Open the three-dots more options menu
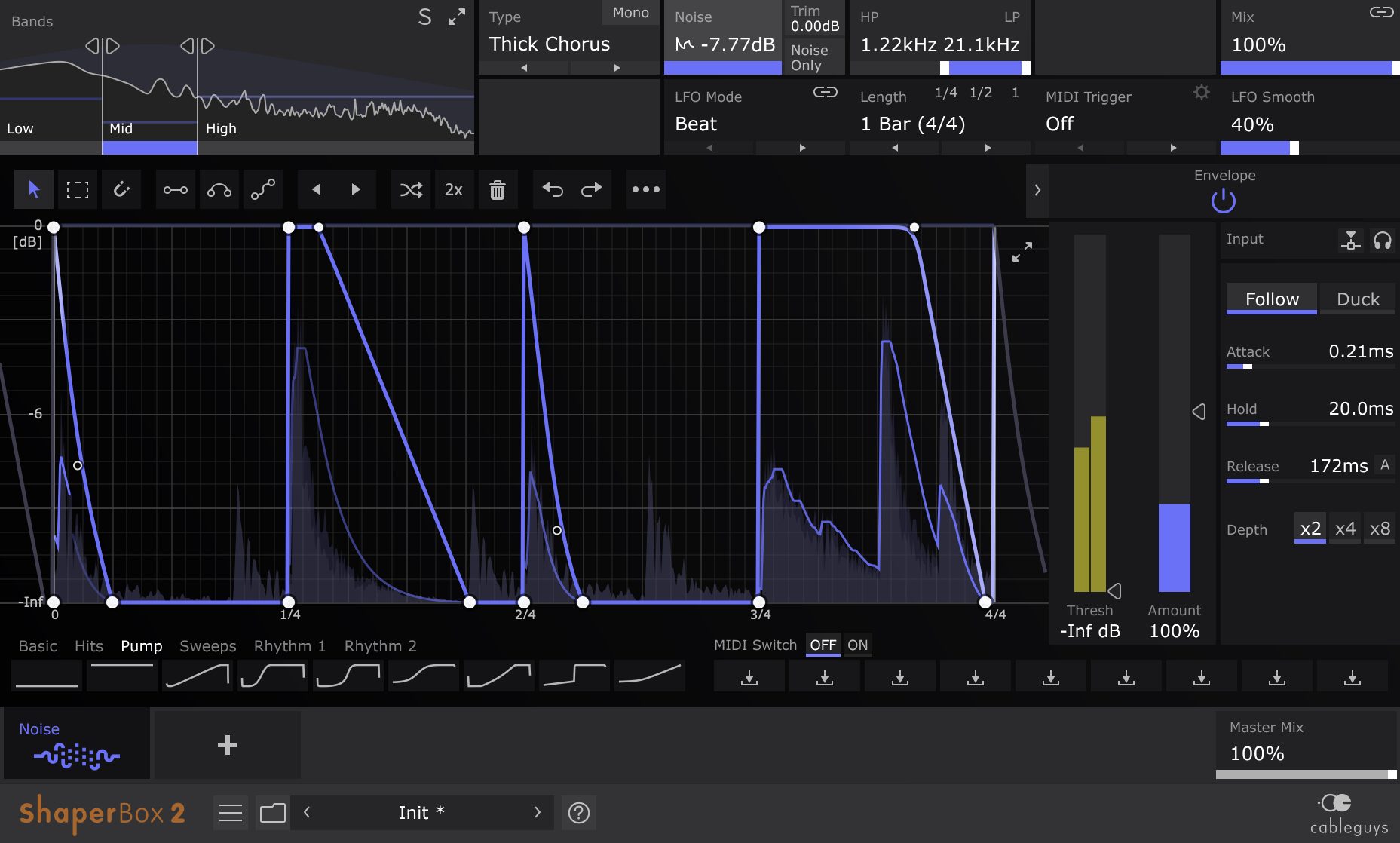Image resolution: width=1400 pixels, height=843 pixels. (646, 189)
